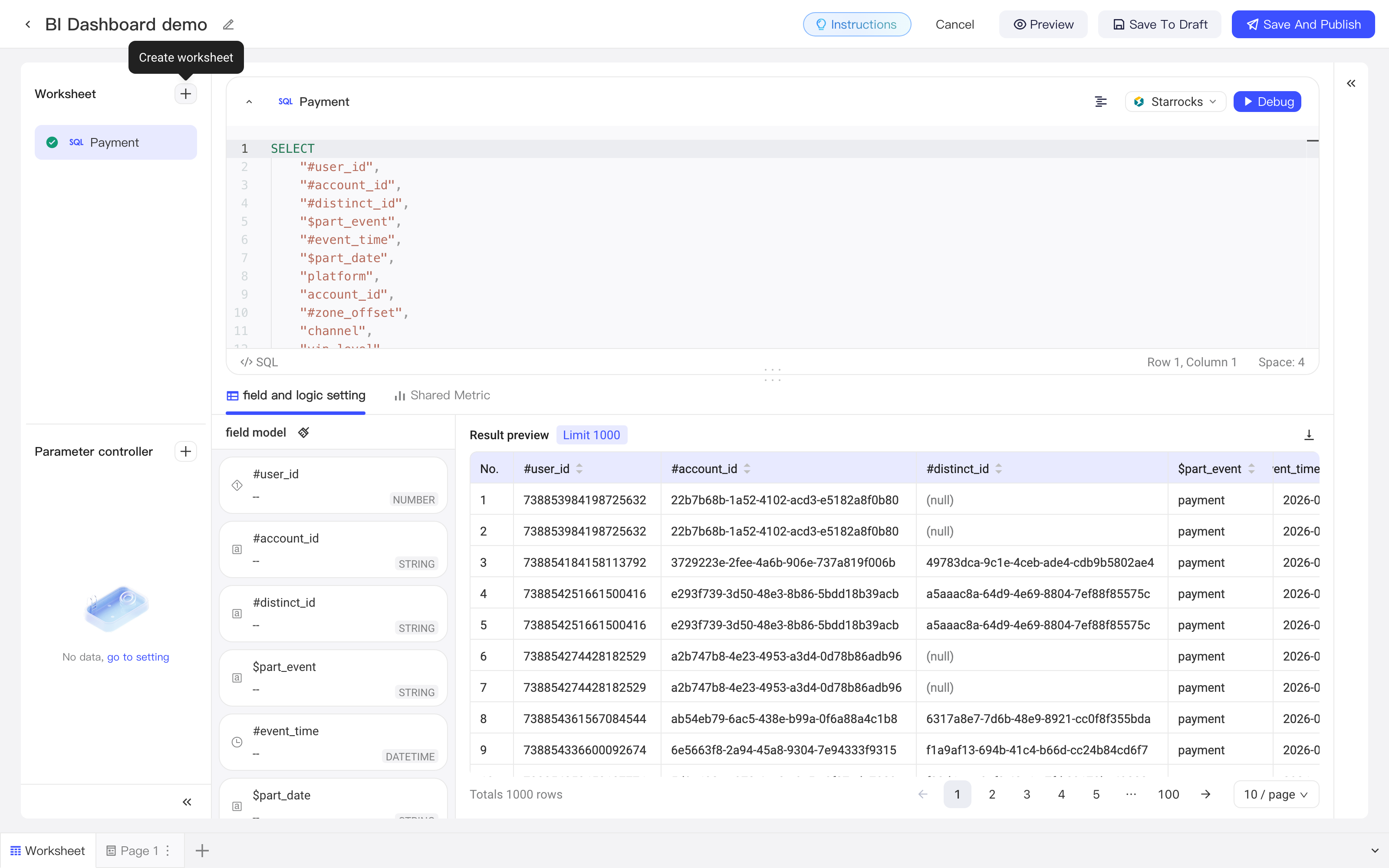Add a Parameter controller
Viewport: 1389px width, 868px height.
(x=185, y=452)
